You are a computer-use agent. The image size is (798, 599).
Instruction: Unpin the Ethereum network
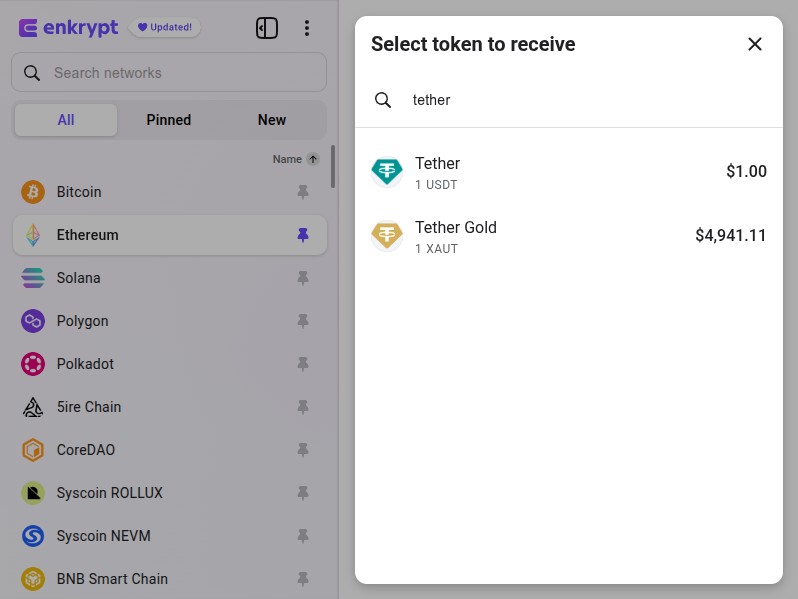[x=303, y=235]
